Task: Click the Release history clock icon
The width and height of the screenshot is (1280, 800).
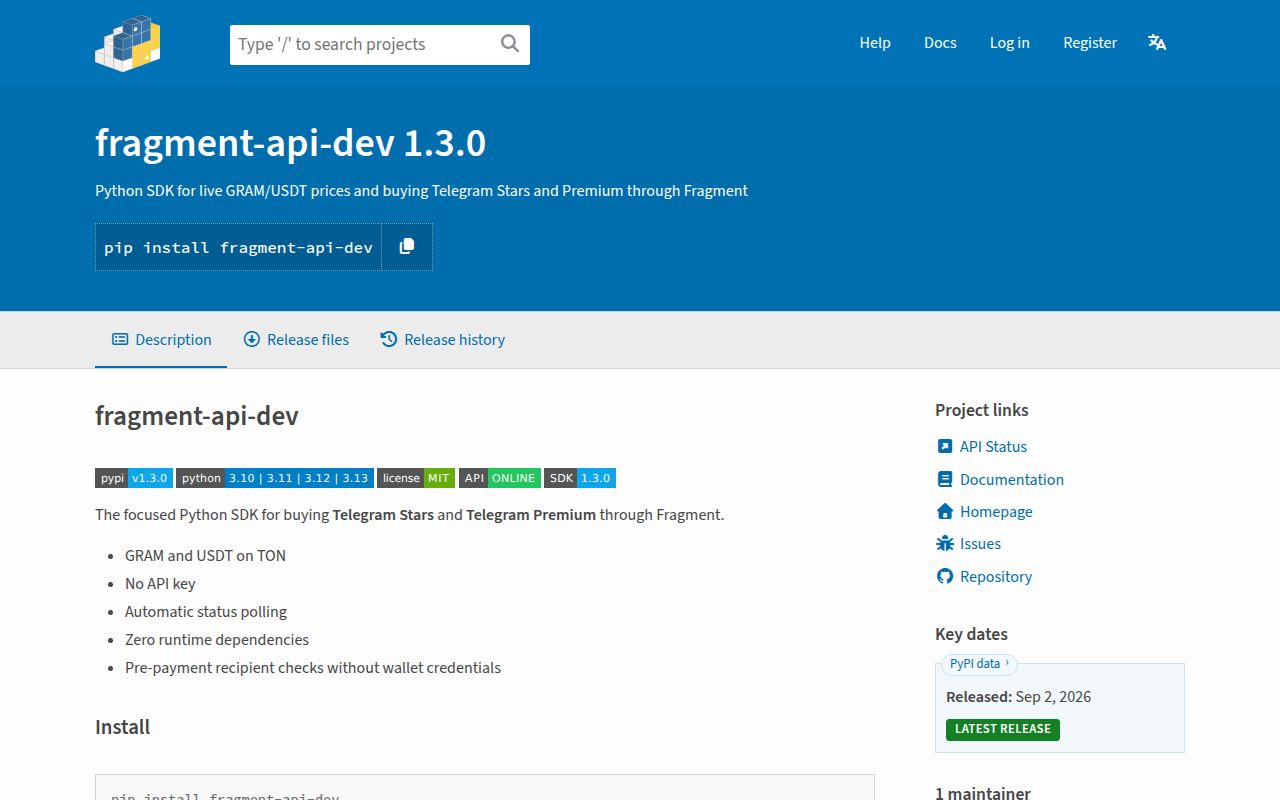Action: (x=389, y=340)
